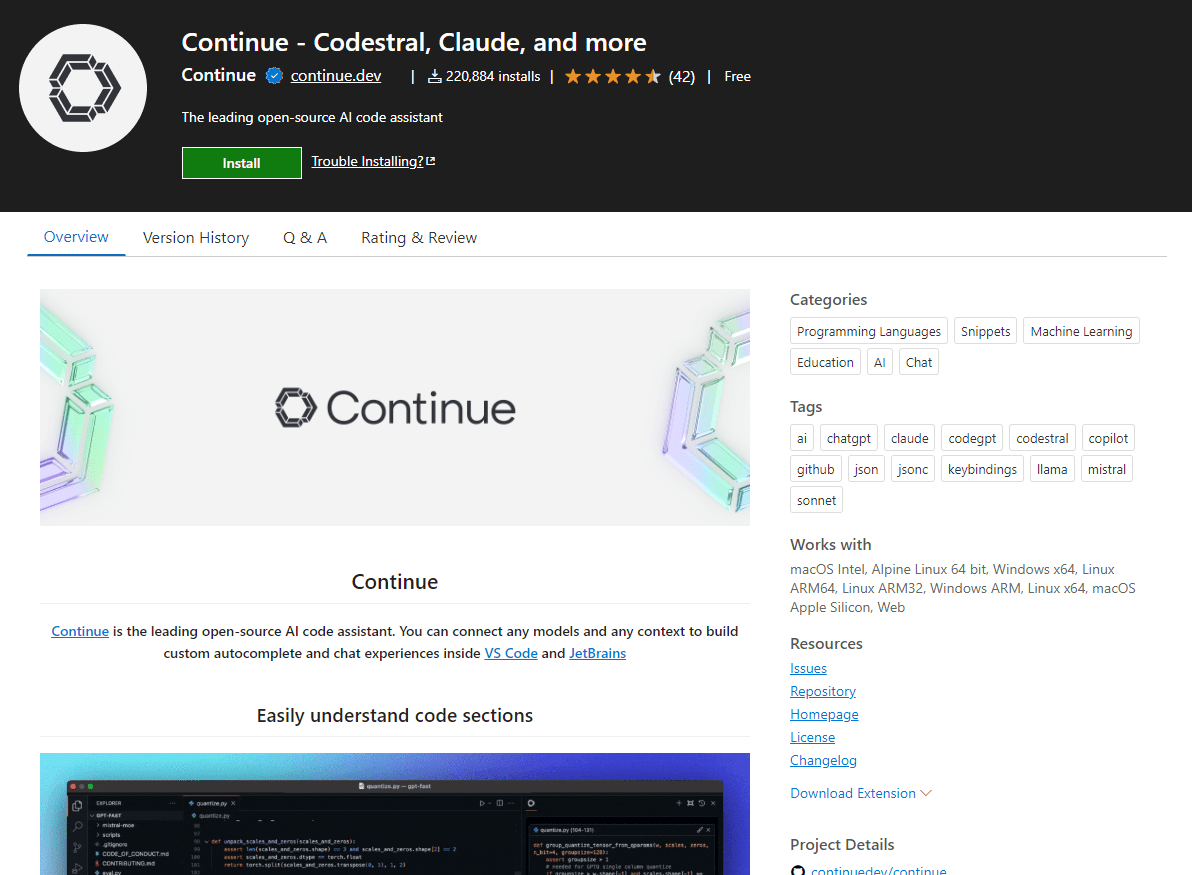Screen dimensions: 1192x875
Task: Click the mistral tag
Action: click(1107, 470)
